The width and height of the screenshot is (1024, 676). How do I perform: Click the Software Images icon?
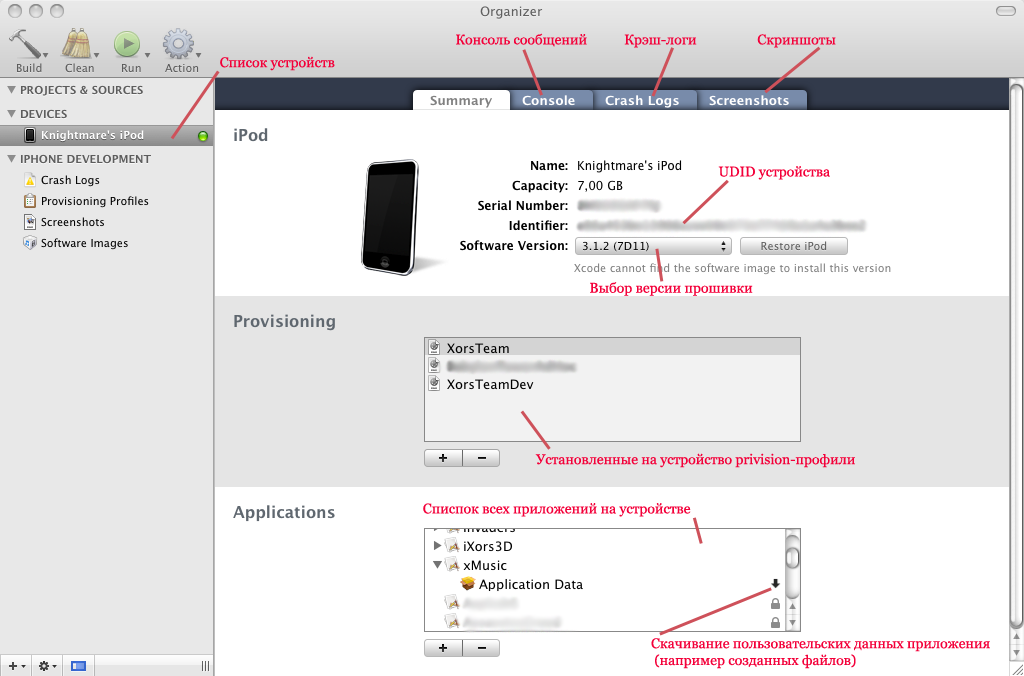30,243
